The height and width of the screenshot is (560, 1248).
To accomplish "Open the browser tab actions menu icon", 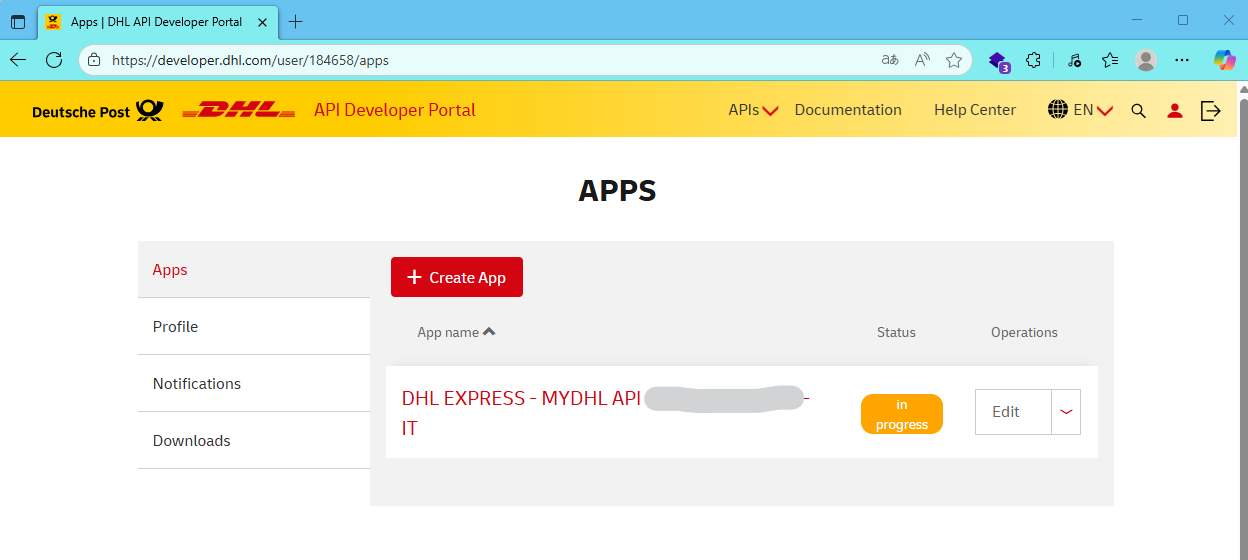I will point(18,21).
